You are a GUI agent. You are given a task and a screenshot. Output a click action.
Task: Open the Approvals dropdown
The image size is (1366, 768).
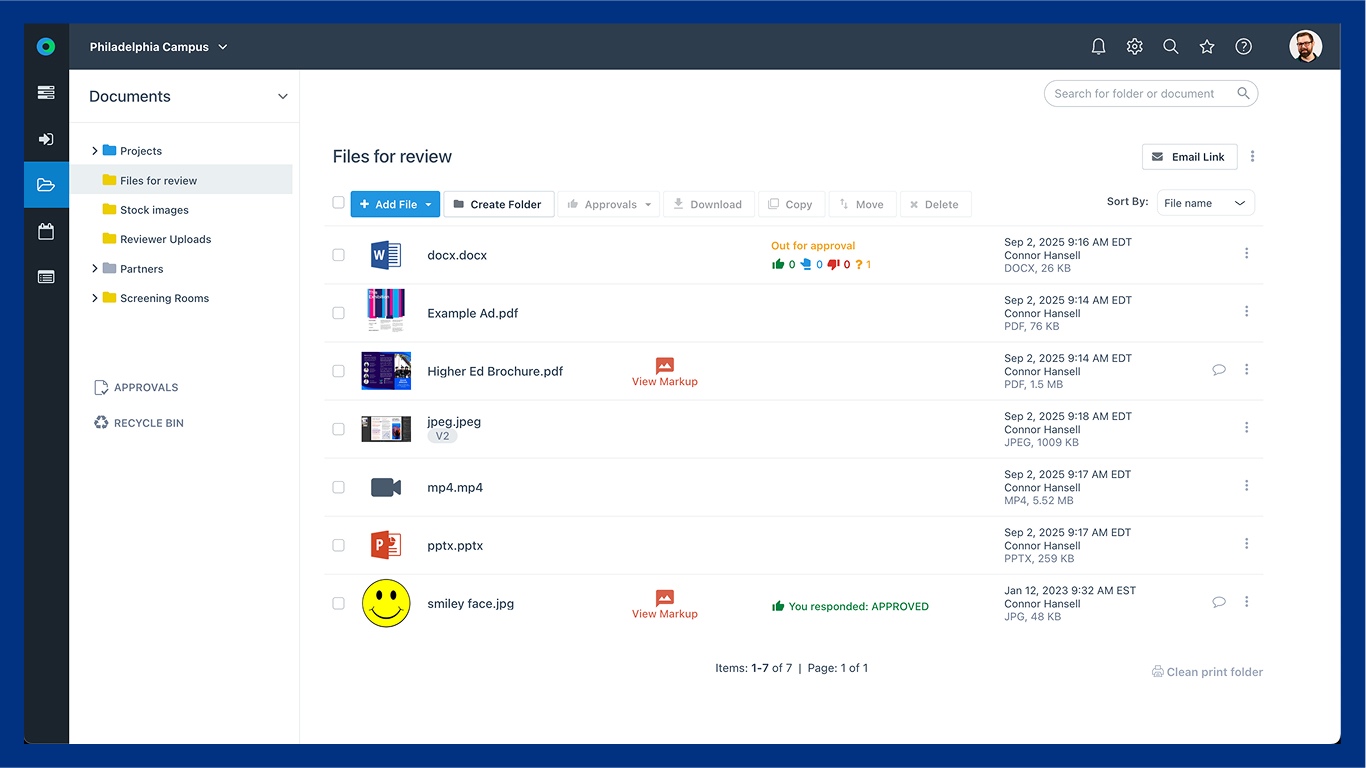tap(609, 204)
